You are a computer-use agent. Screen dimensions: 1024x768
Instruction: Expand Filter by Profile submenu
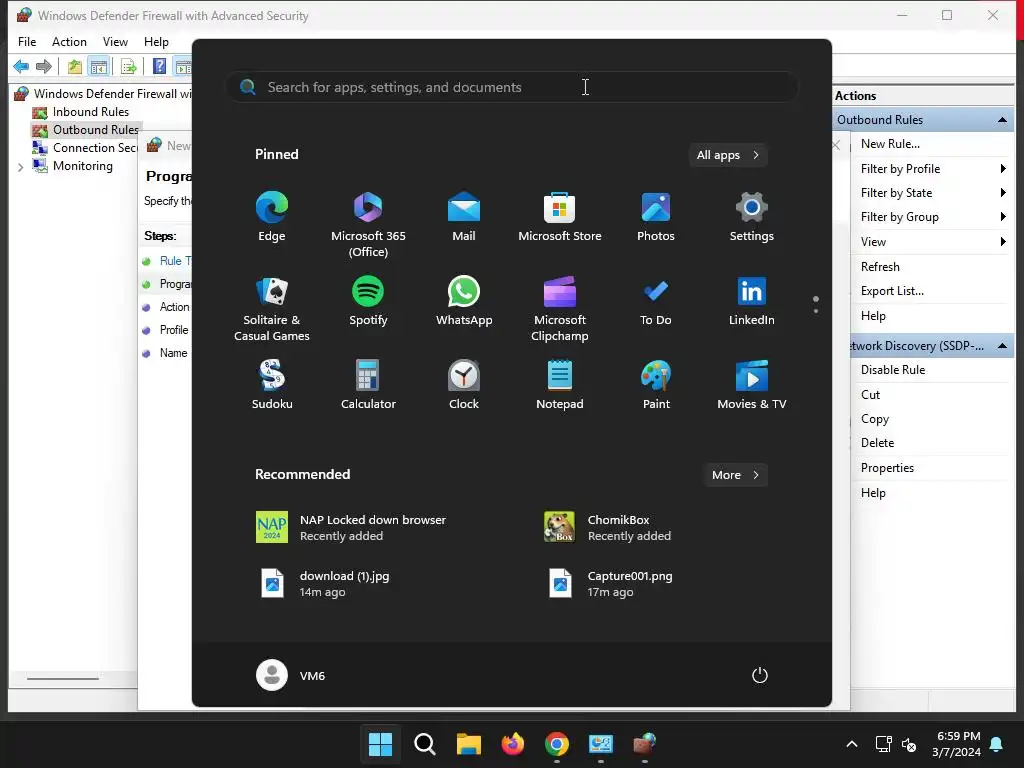[x=931, y=168]
